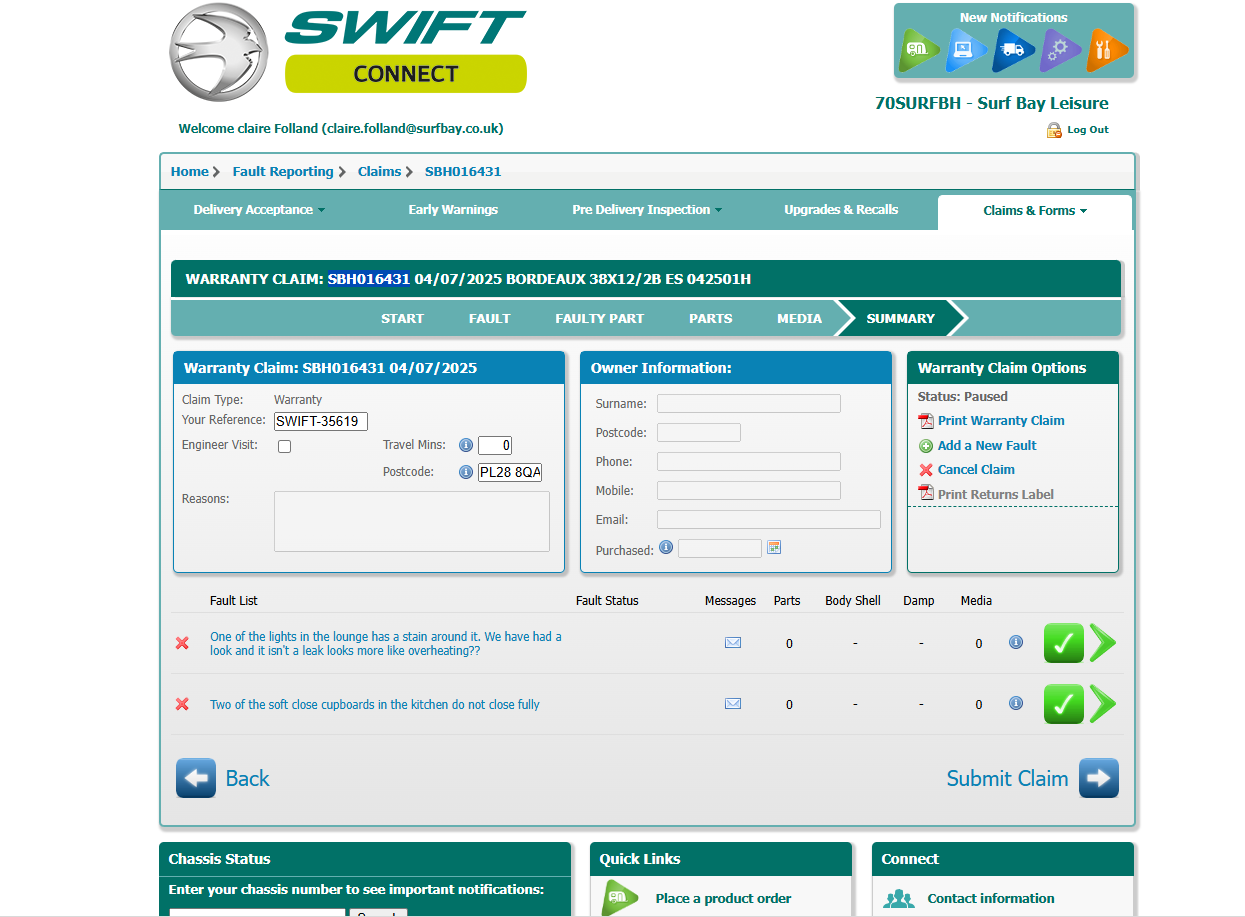Toggle the Engineer Visit checkbox
This screenshot has height=917, width=1245.
point(284,446)
